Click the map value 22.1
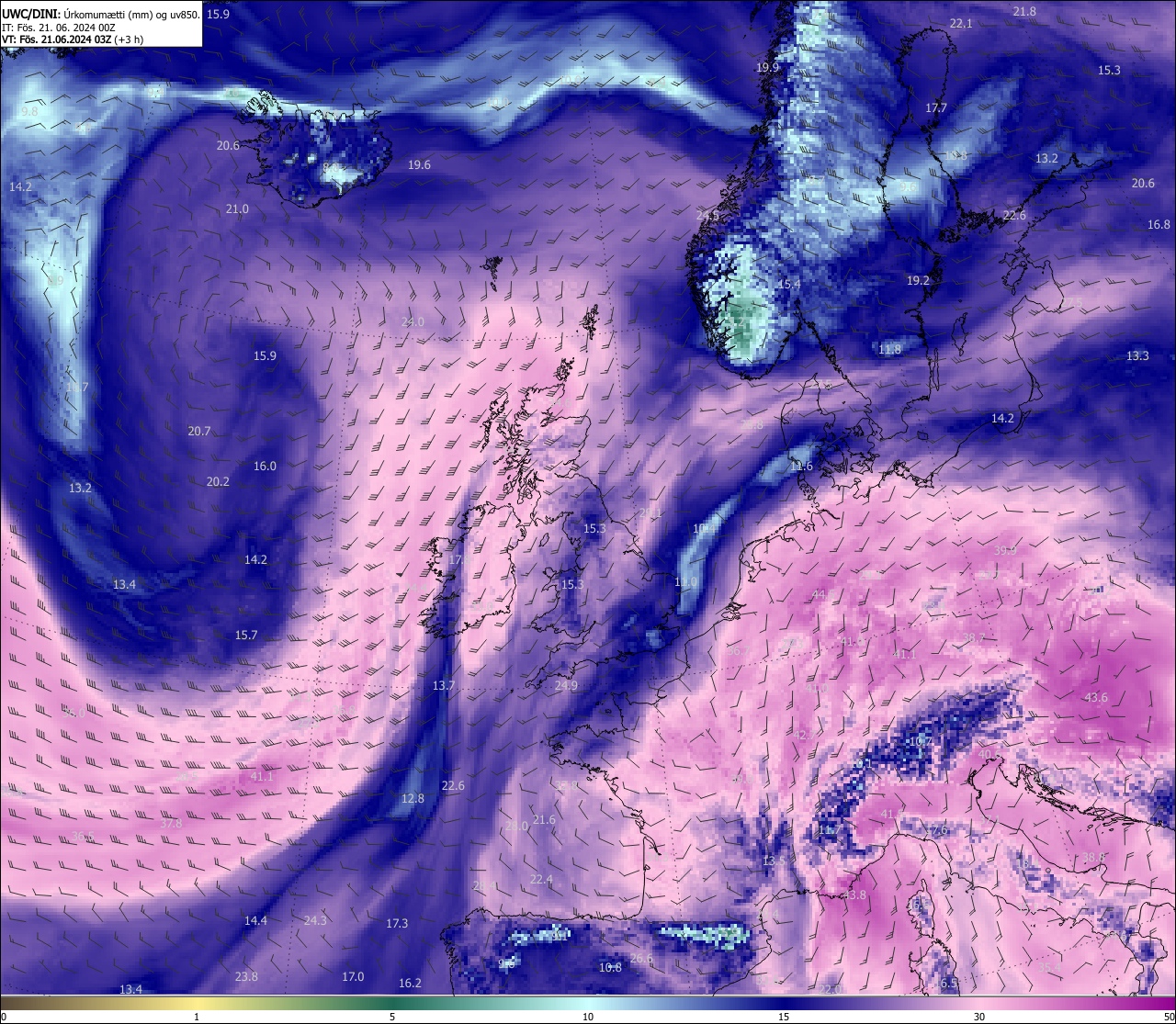Screen dimensions: 1176x1024 click(961, 24)
